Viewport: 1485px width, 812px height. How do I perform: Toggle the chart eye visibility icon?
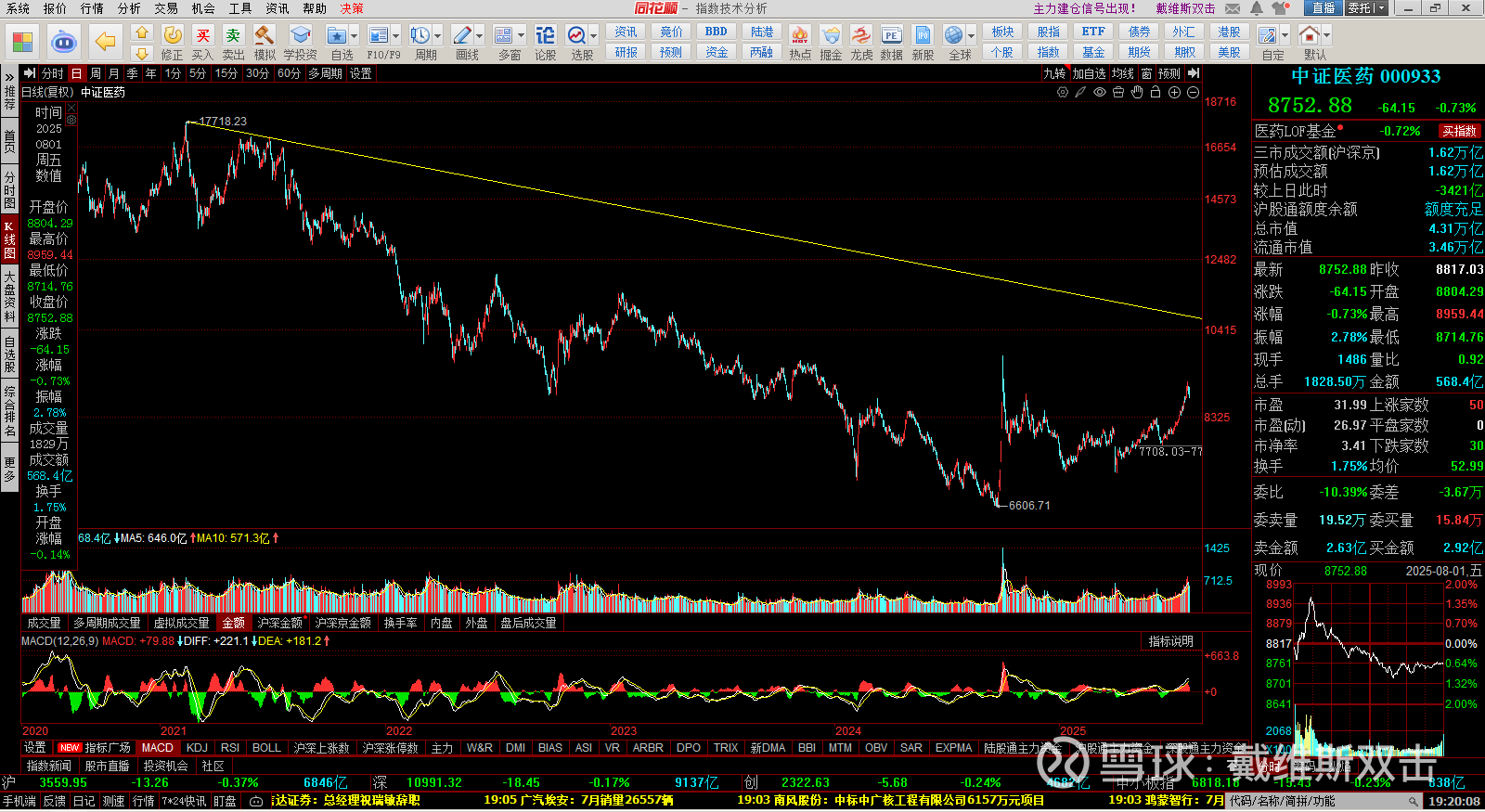coord(1100,92)
